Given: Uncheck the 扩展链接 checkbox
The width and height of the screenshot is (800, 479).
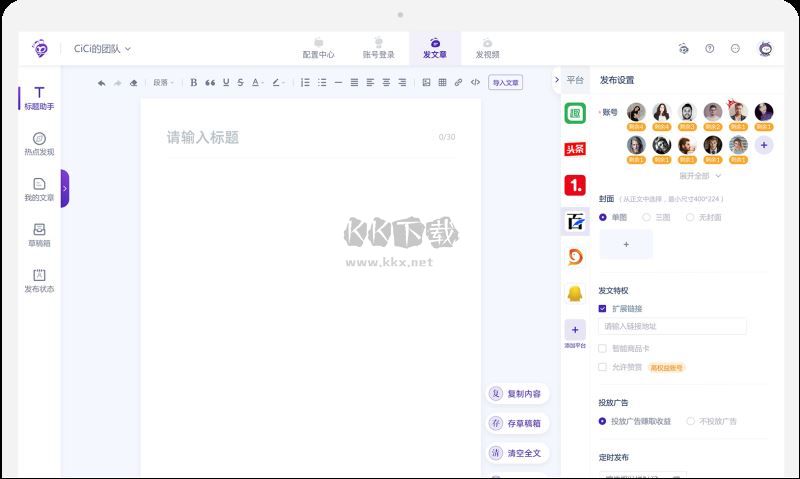Looking at the screenshot, I should pos(603,309).
